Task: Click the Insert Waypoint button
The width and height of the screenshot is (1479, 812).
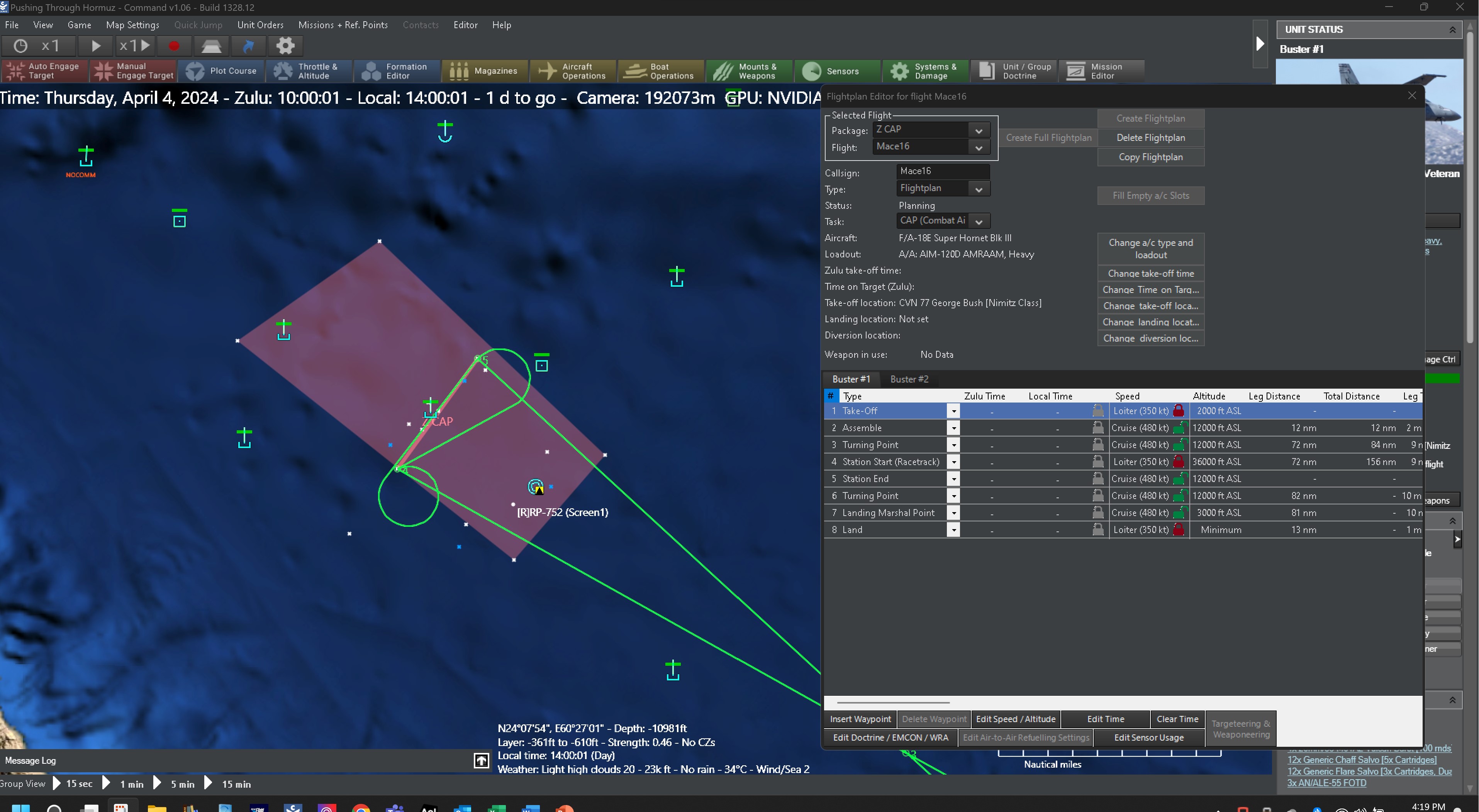Action: [860, 719]
